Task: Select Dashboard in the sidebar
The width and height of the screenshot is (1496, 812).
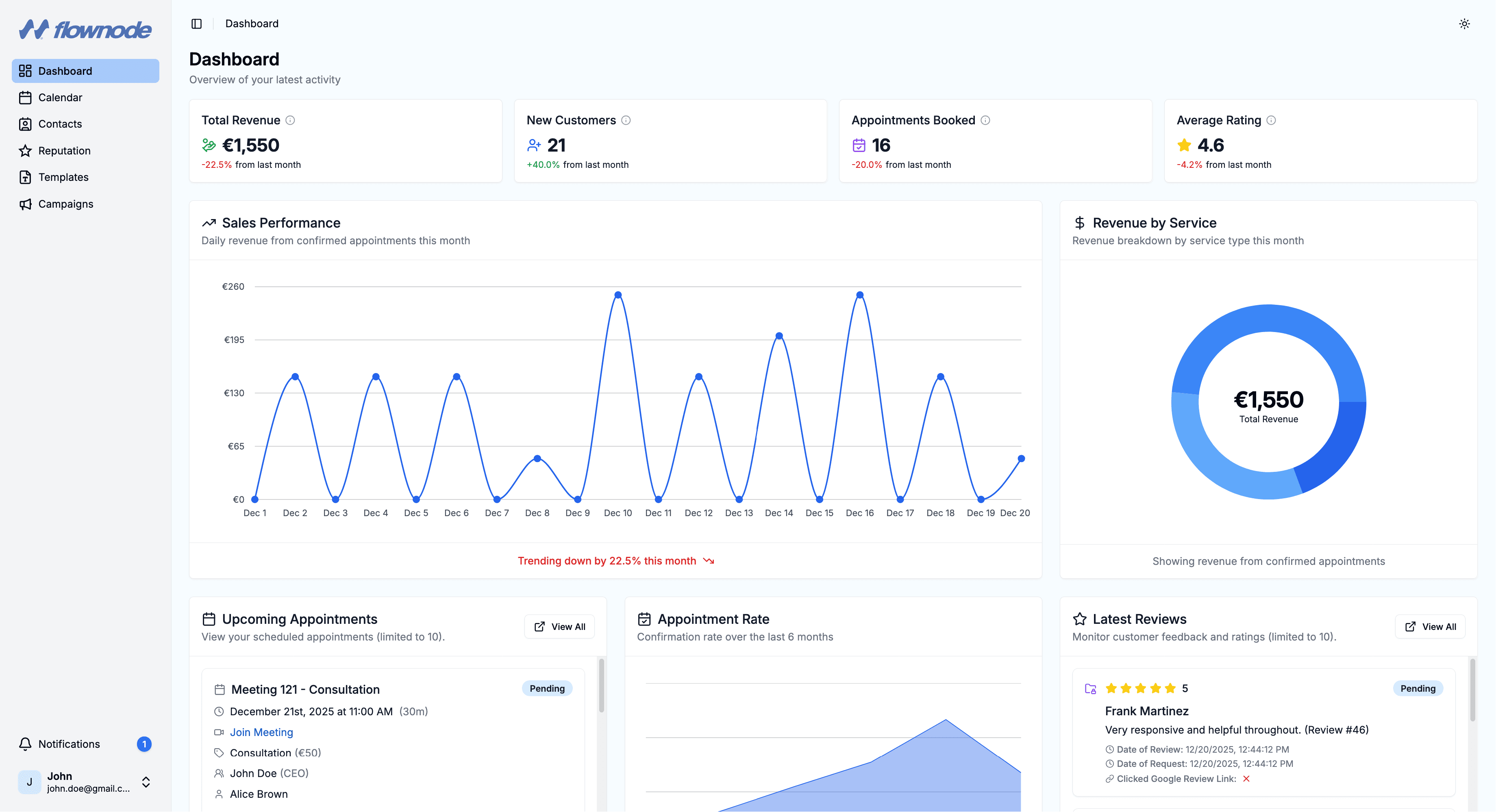Action: click(x=65, y=70)
